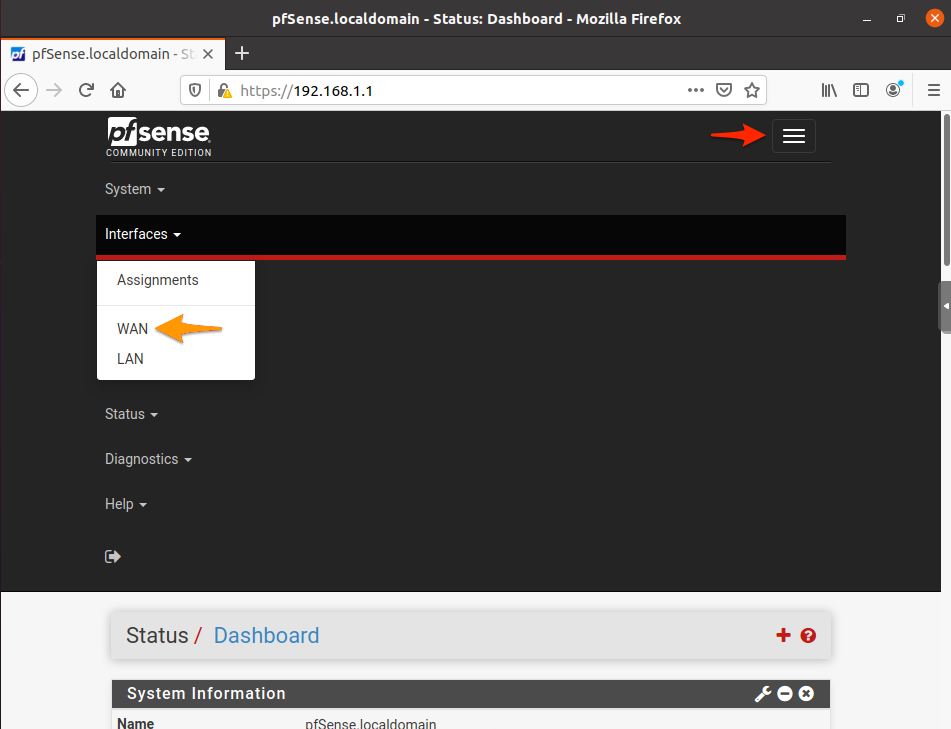Open the WAN interface settings
Screen dimensions: 951x729
[132, 328]
